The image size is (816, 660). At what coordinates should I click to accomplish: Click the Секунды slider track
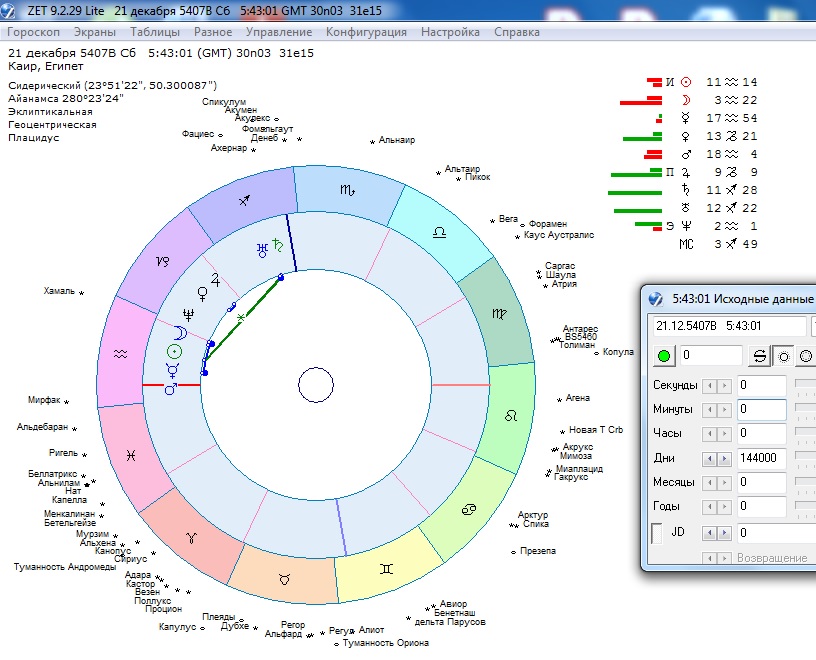click(806, 385)
